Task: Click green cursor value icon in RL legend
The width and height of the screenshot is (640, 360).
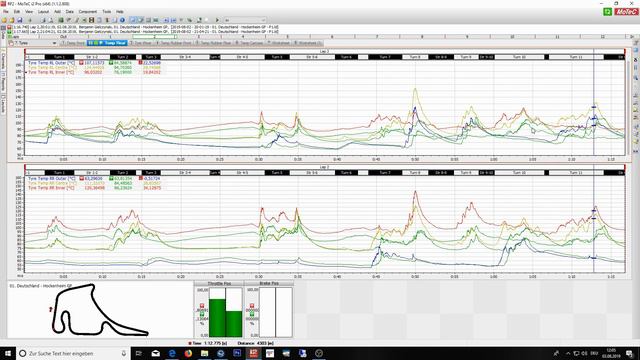Action: point(111,63)
